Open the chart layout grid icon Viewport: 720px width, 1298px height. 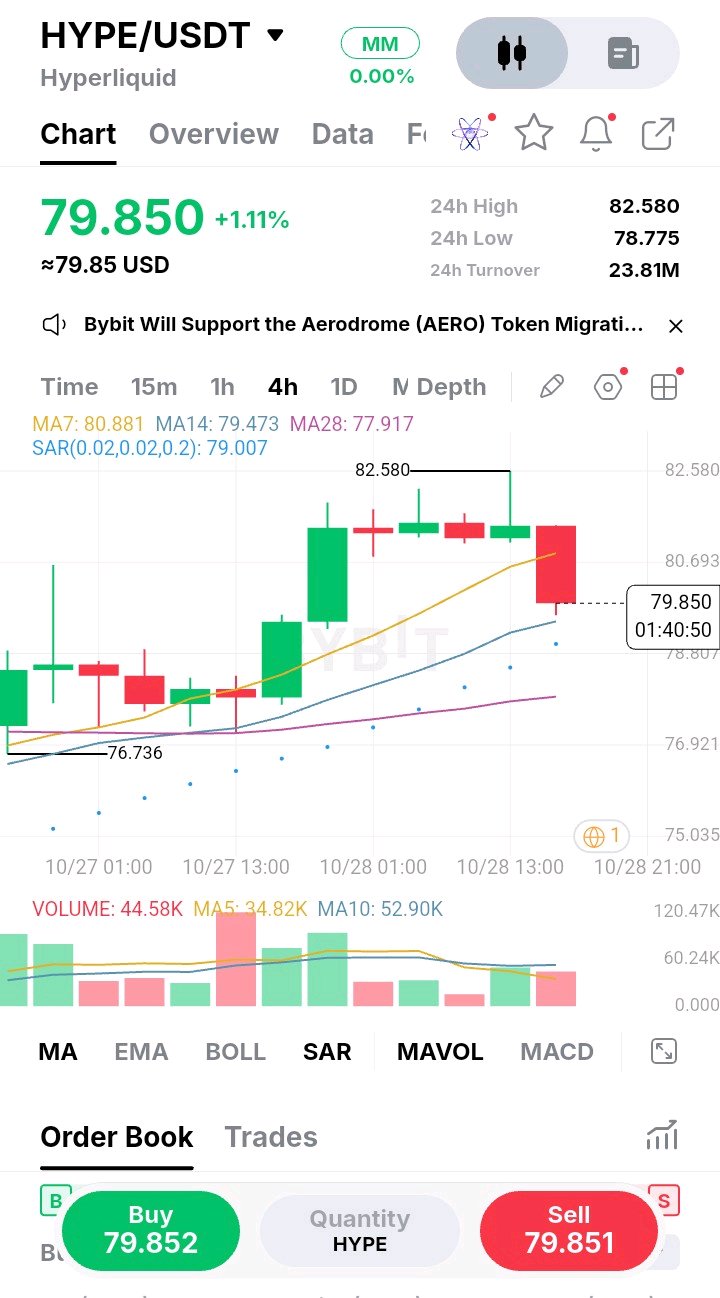point(664,387)
